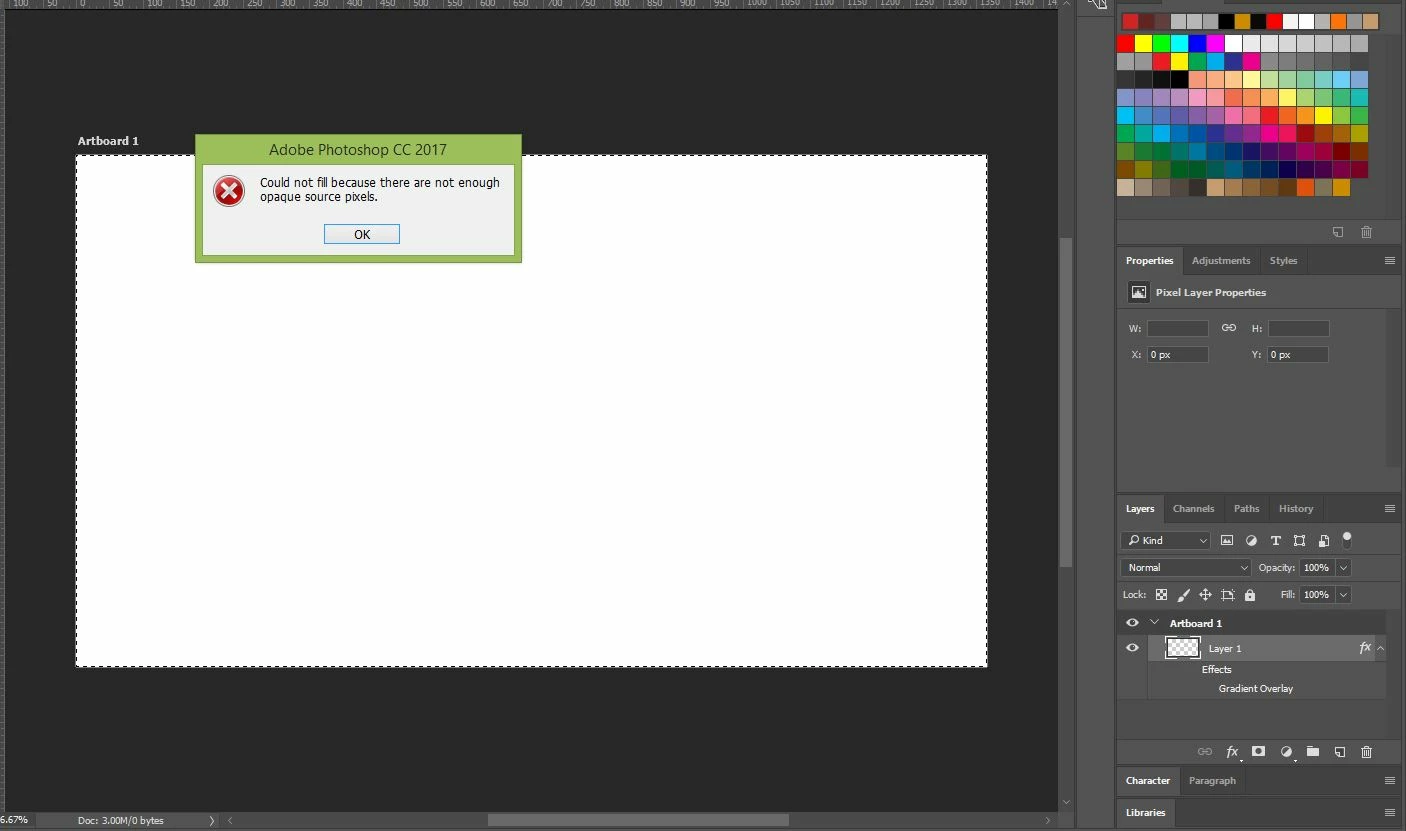Open the Opacity slider dropdown arrow
The width and height of the screenshot is (1406, 831).
pos(1343,568)
